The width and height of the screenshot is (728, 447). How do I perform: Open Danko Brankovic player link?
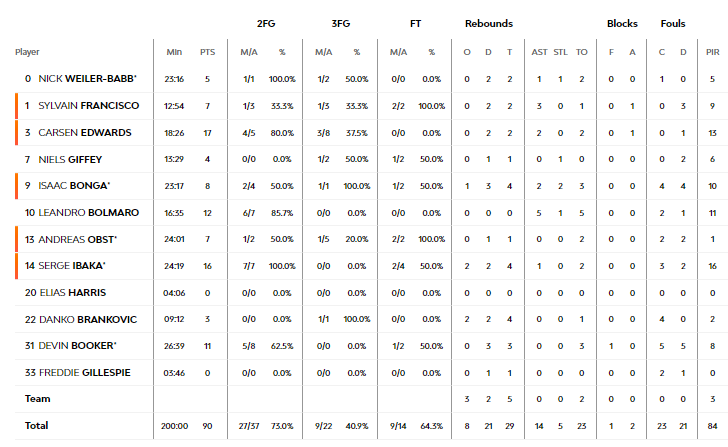[88, 320]
